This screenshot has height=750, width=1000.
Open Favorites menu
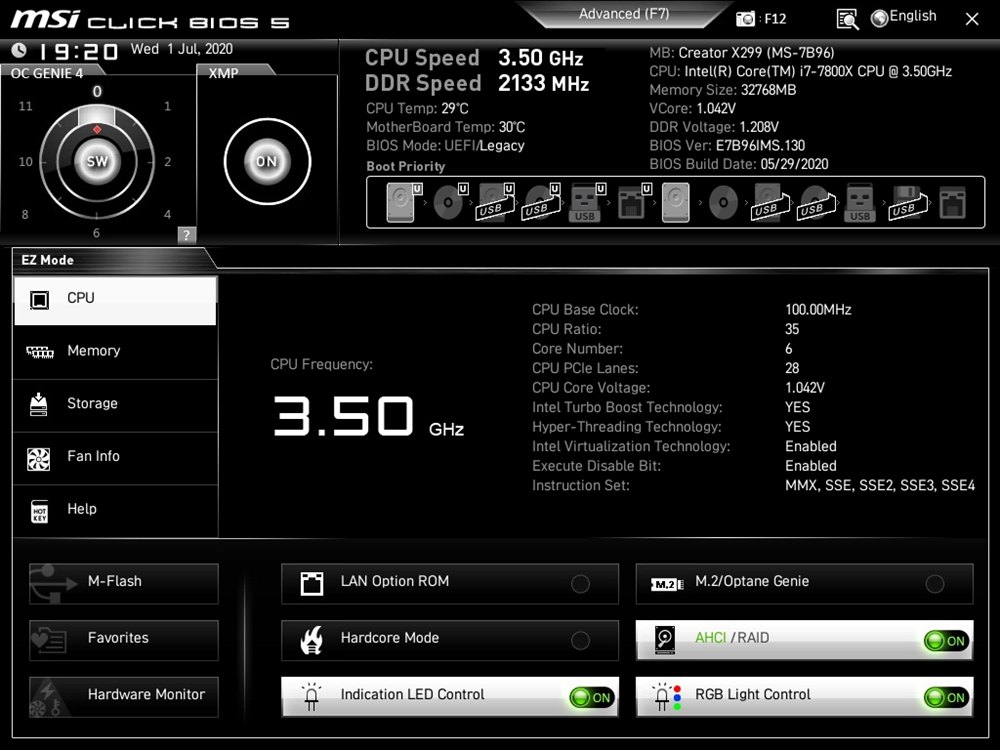(124, 640)
